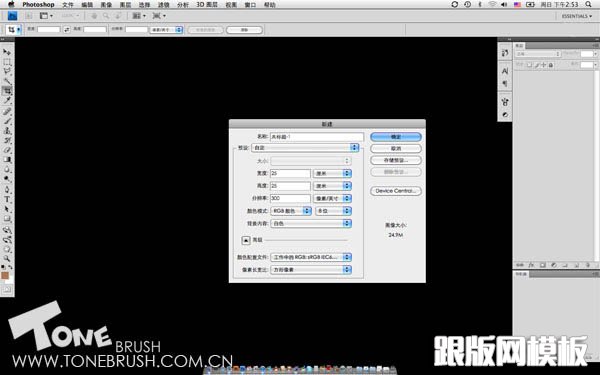600x375 pixels.
Task: Select the Zoom magnifier tool
Action: click(7, 258)
